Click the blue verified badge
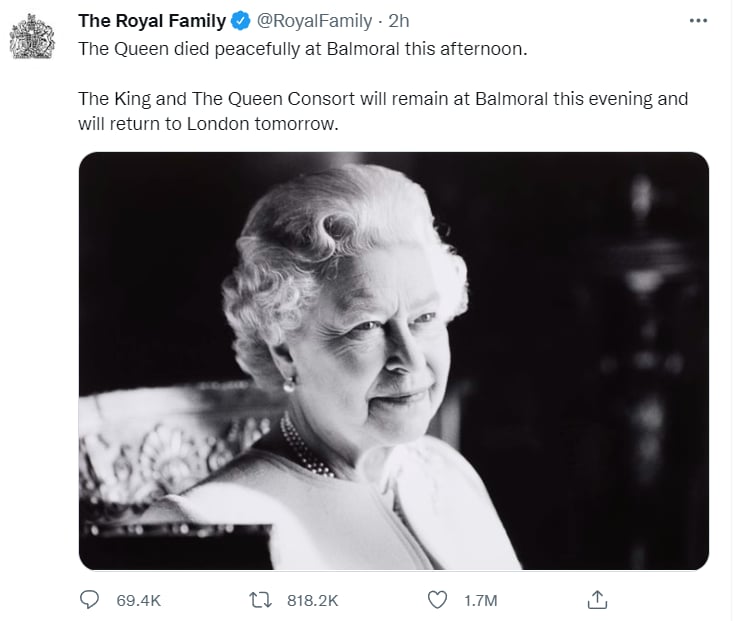The image size is (736, 621). [x=241, y=21]
